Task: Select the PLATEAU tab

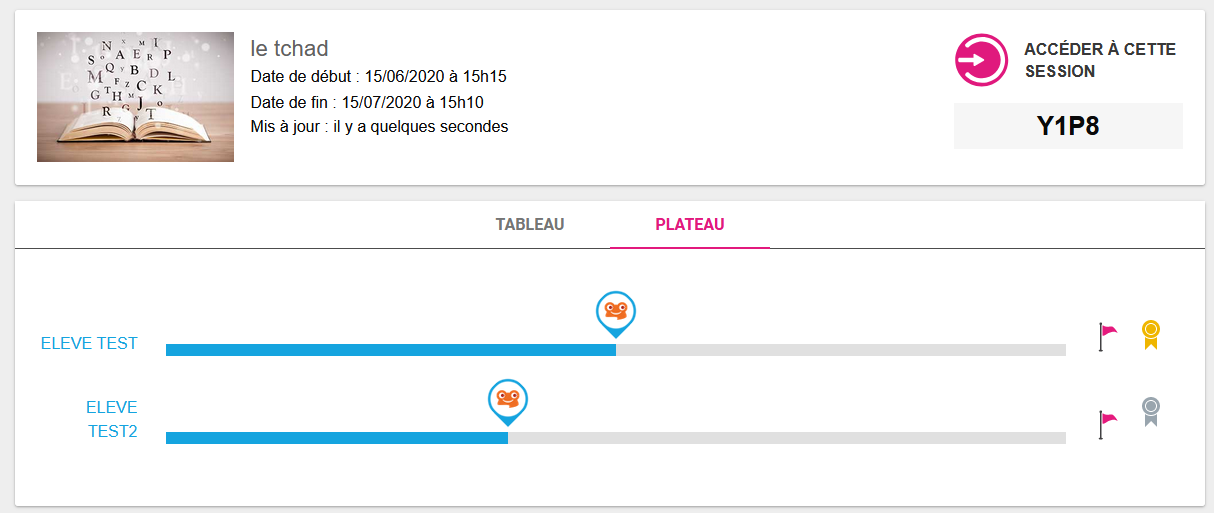Action: 690,224
